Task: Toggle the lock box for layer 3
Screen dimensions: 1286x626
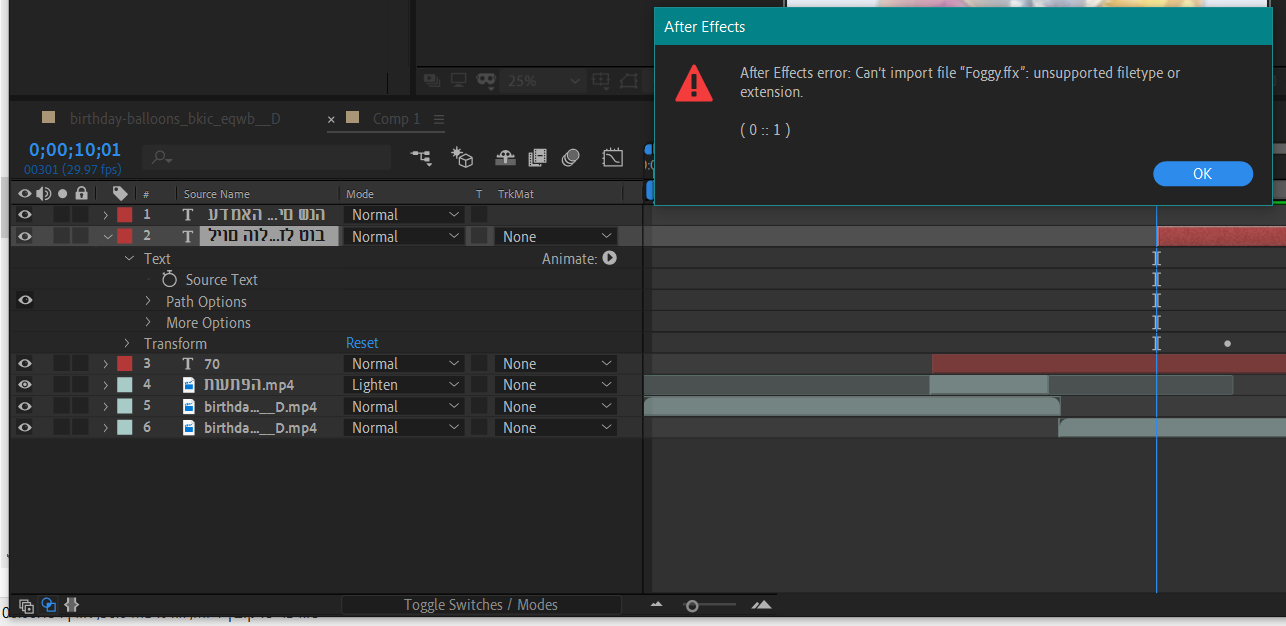Action: tap(80, 364)
